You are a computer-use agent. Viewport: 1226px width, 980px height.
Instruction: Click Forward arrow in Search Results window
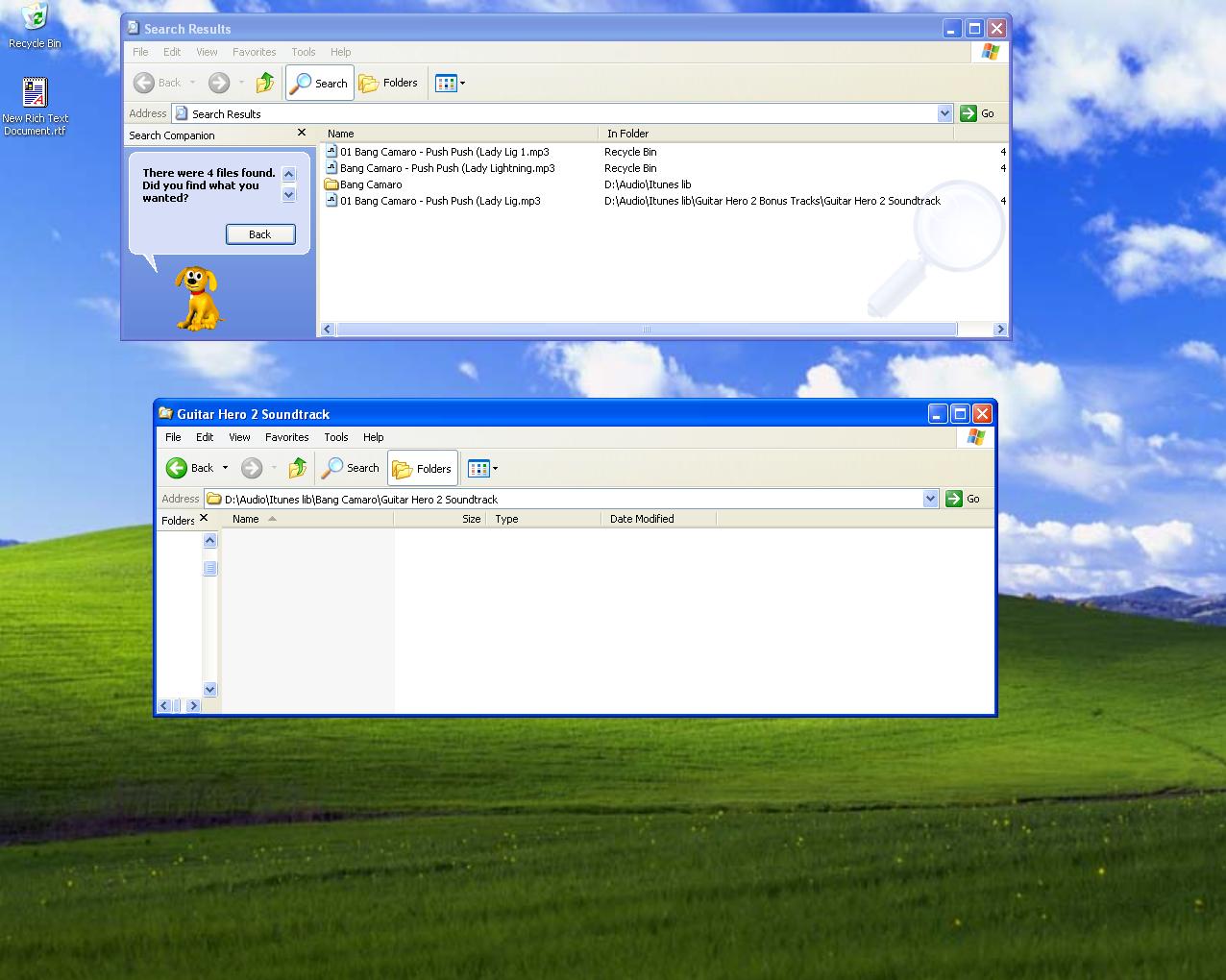tap(219, 83)
